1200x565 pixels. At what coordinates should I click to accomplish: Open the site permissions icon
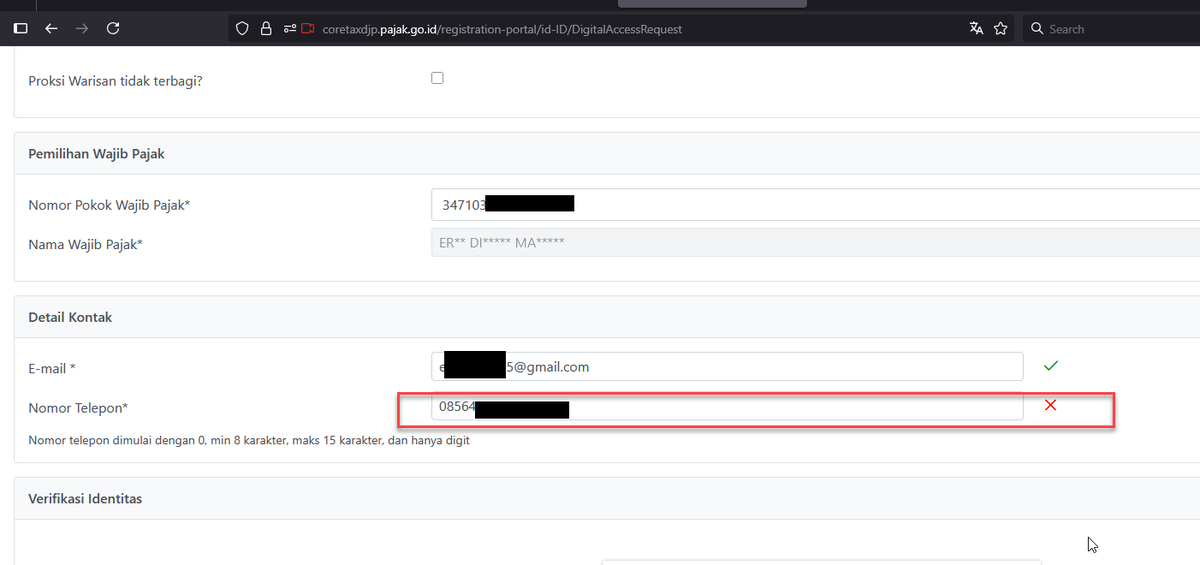click(289, 29)
